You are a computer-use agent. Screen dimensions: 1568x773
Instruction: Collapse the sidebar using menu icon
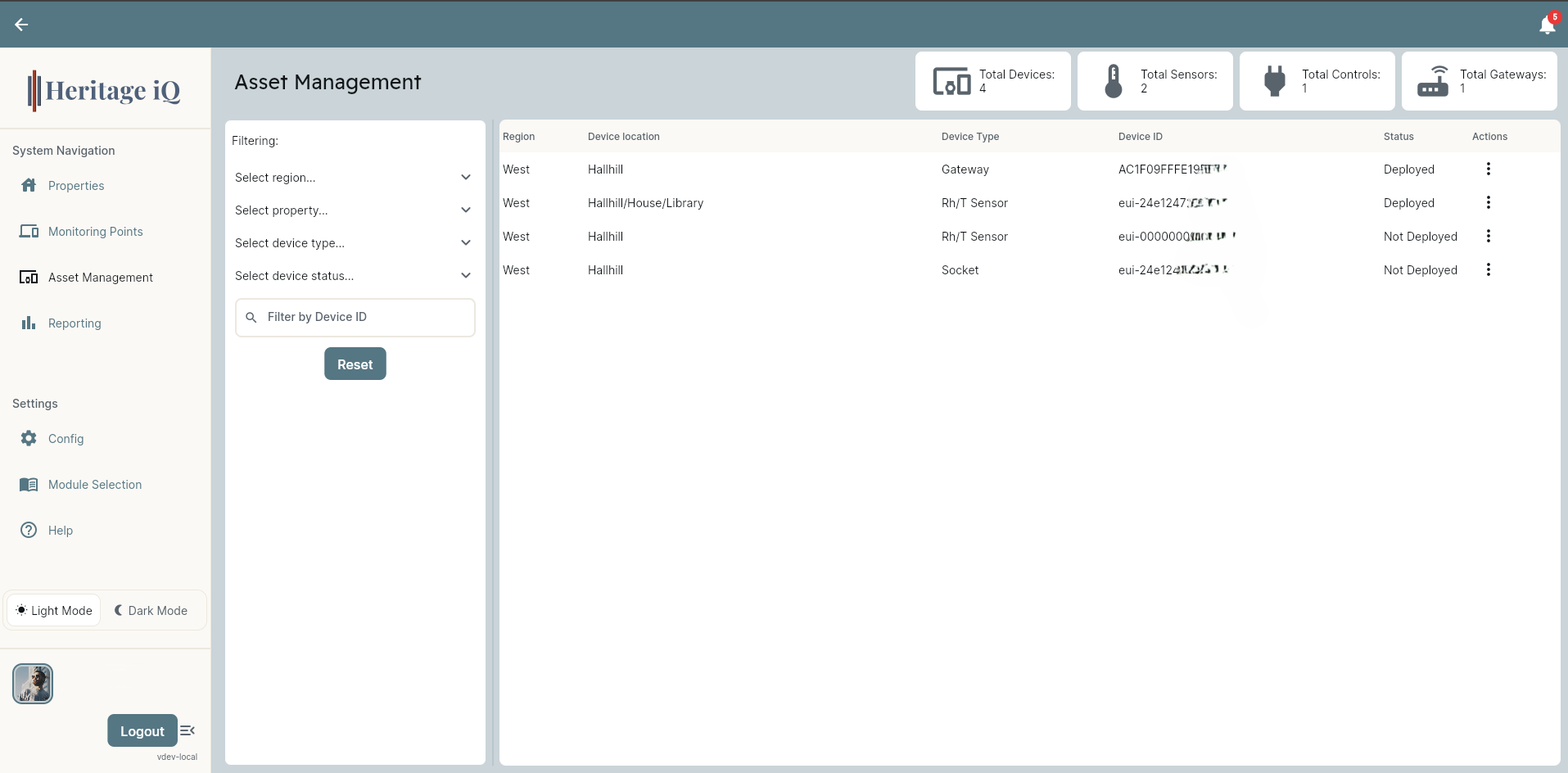[x=188, y=730]
